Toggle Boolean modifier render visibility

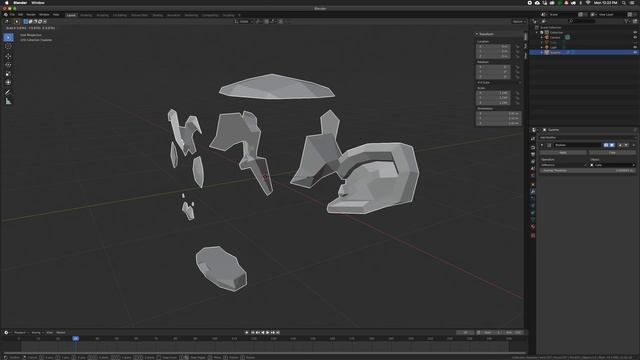[x=606, y=145]
